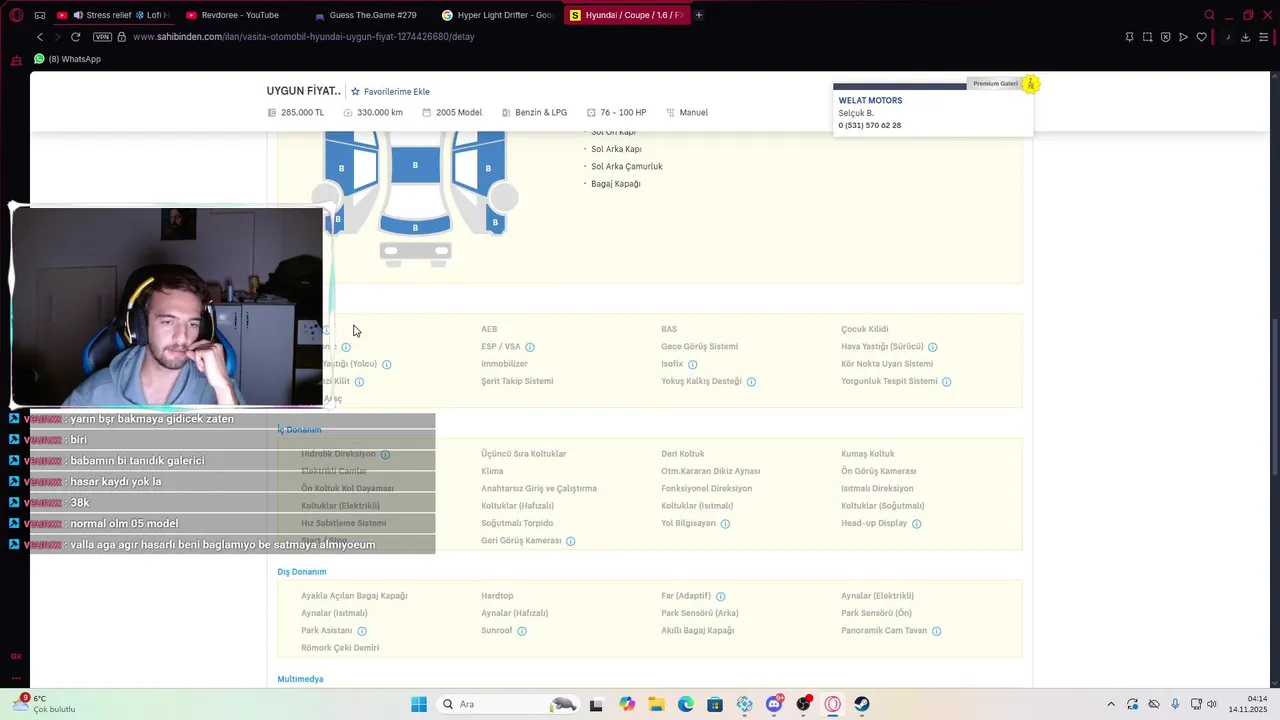Show info for Yol Bilgisayarı
Viewport: 1280px width, 720px height.
pyautogui.click(x=725, y=524)
